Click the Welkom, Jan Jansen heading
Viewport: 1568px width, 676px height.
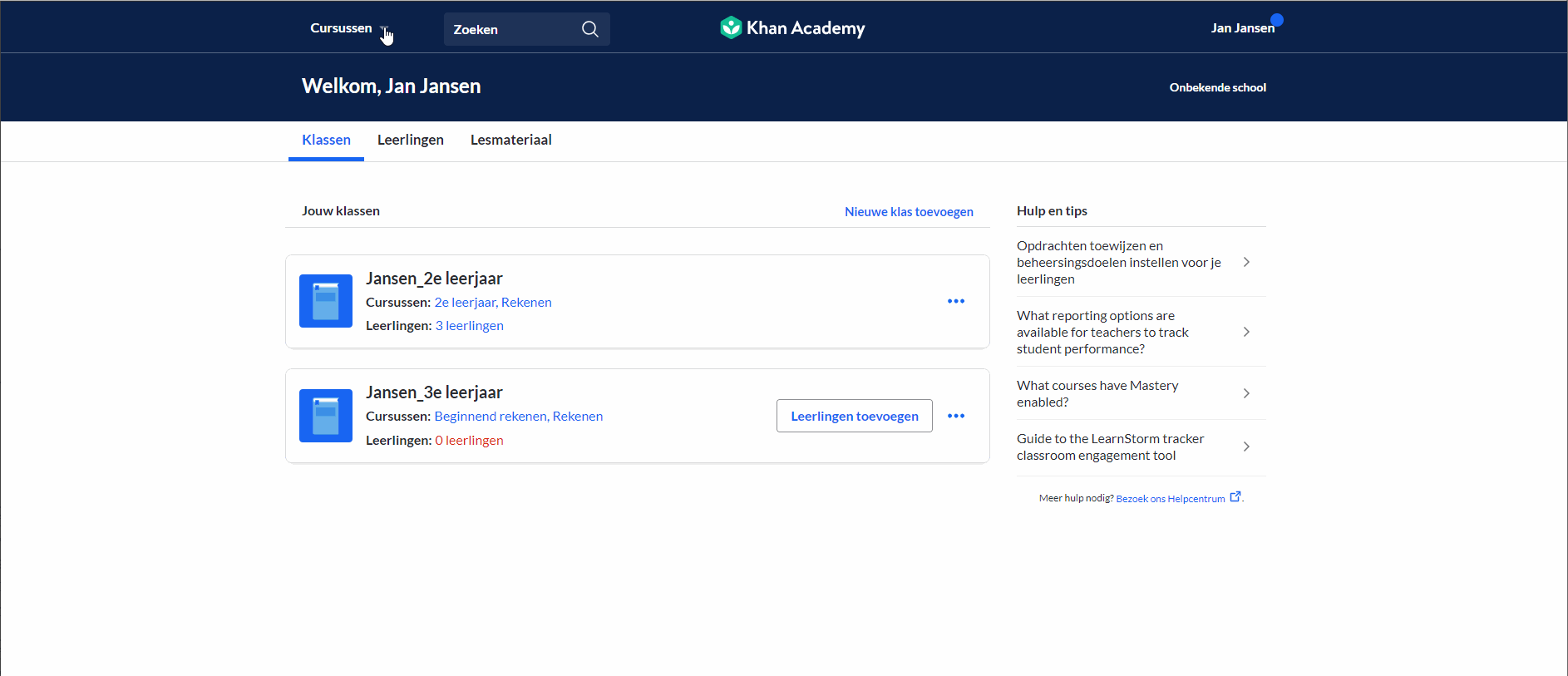pyautogui.click(x=391, y=86)
